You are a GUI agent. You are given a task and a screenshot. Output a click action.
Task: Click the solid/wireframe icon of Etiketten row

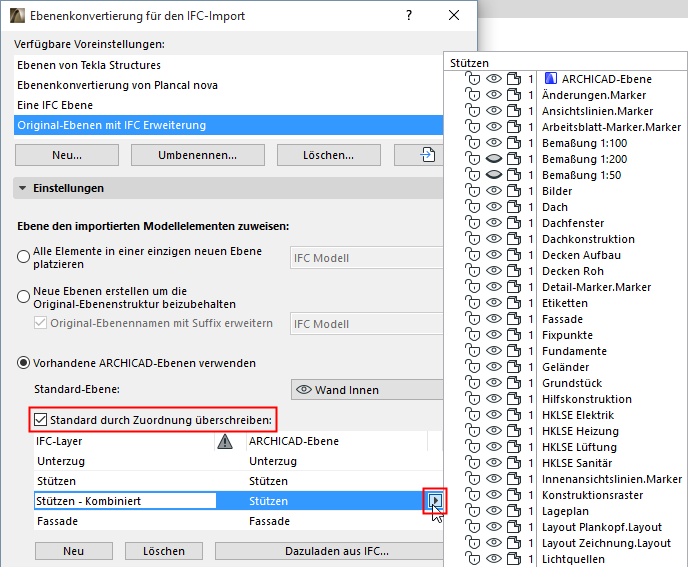tap(514, 303)
